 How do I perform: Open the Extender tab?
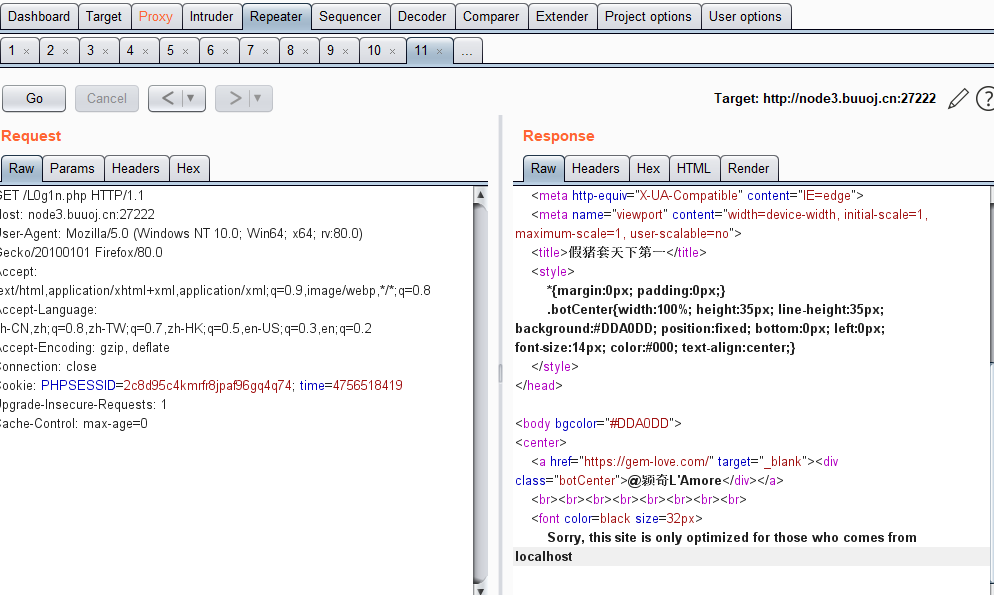(562, 16)
